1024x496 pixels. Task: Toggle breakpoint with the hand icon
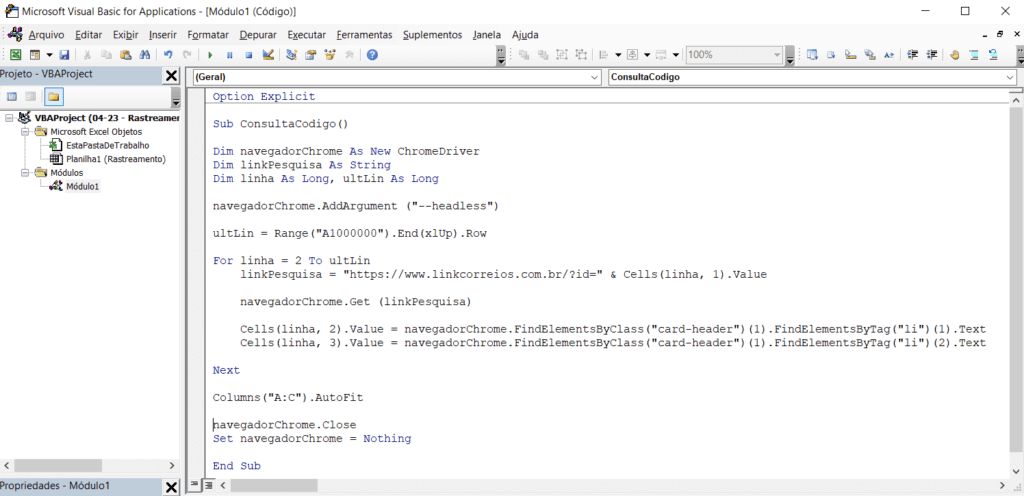tap(955, 55)
